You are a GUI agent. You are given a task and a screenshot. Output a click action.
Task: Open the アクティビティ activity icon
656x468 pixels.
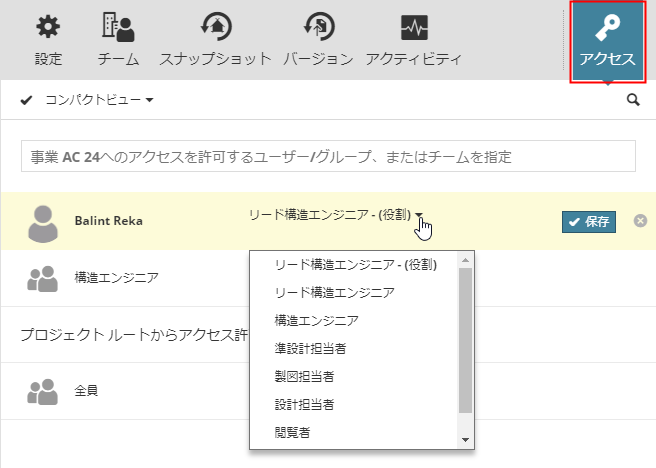[x=414, y=27]
